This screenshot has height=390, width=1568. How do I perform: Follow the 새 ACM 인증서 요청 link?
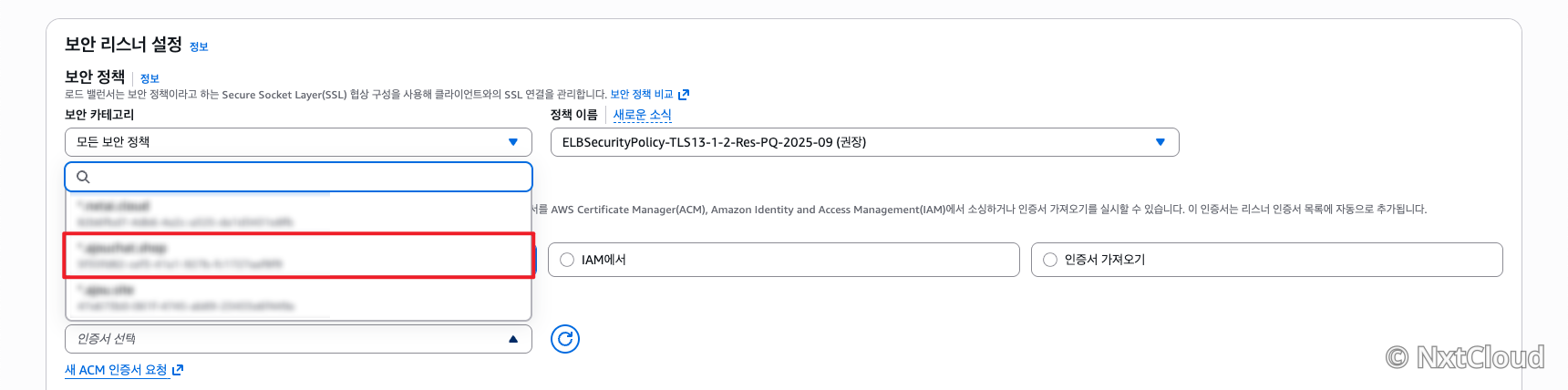[x=116, y=370]
